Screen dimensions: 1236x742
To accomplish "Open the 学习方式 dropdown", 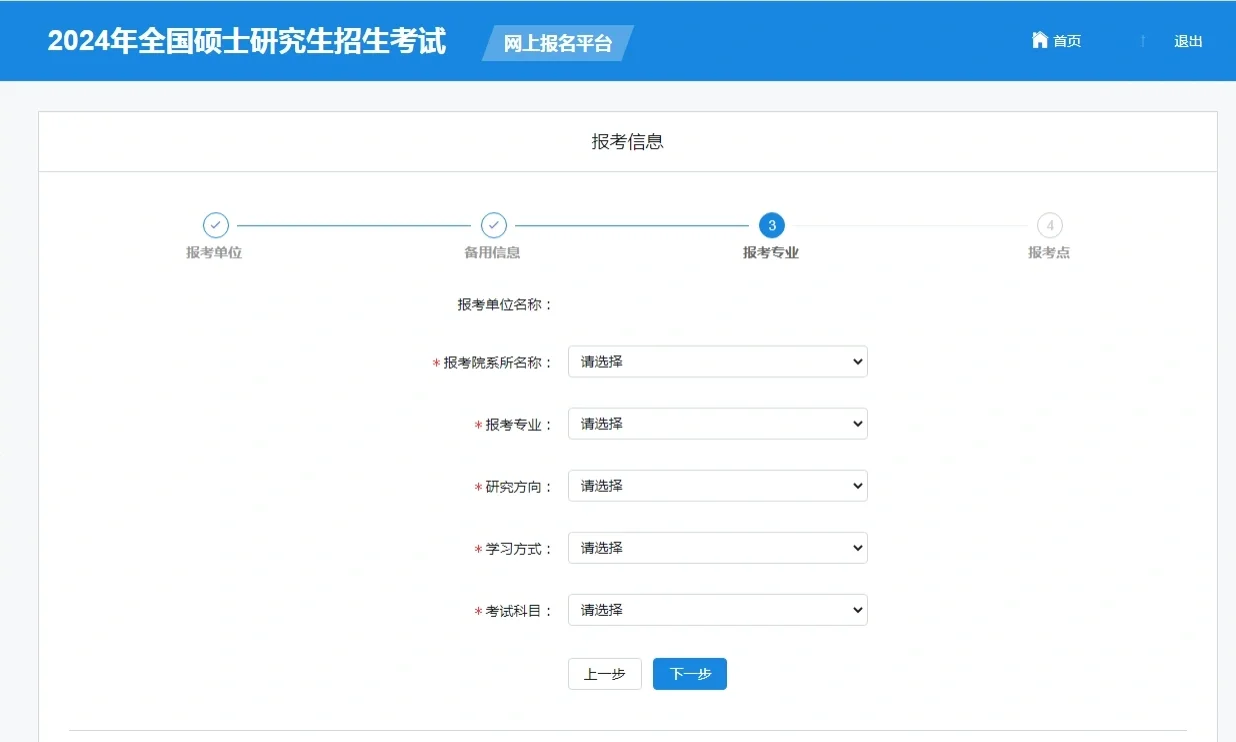I will point(717,547).
